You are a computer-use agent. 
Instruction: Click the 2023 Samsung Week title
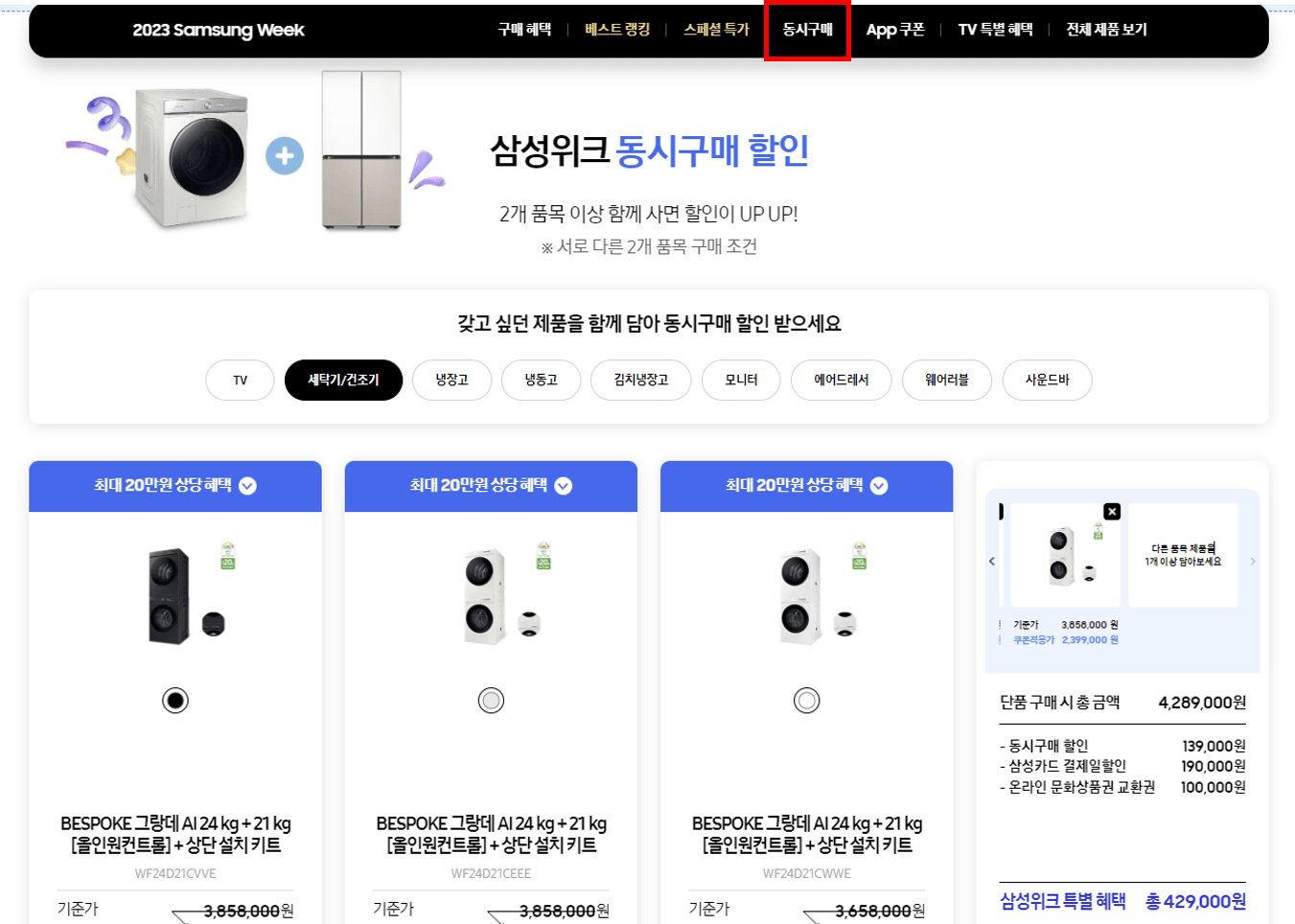[x=219, y=30]
